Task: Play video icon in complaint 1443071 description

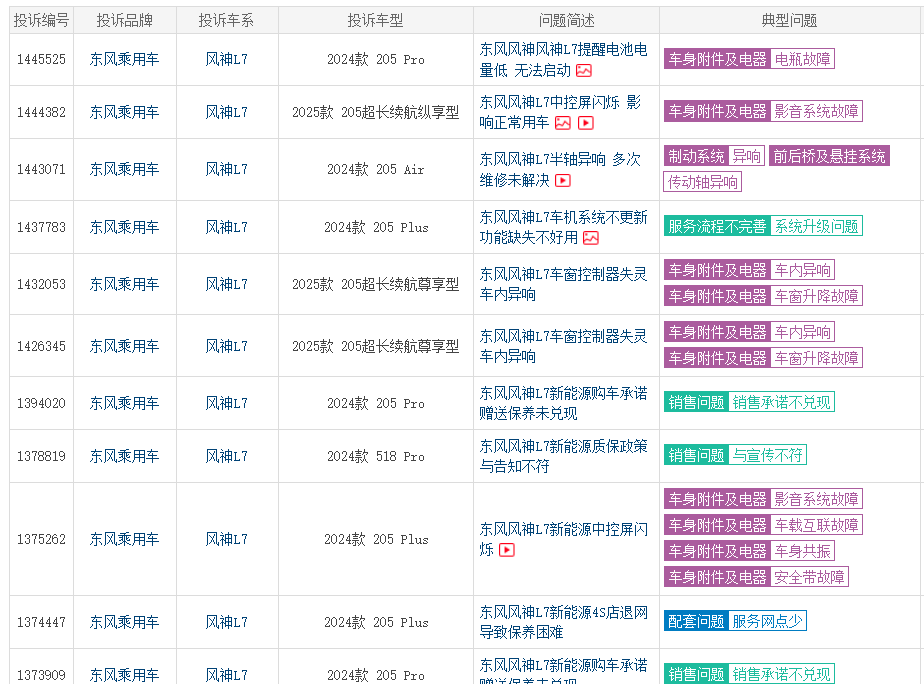Action: 563,180
